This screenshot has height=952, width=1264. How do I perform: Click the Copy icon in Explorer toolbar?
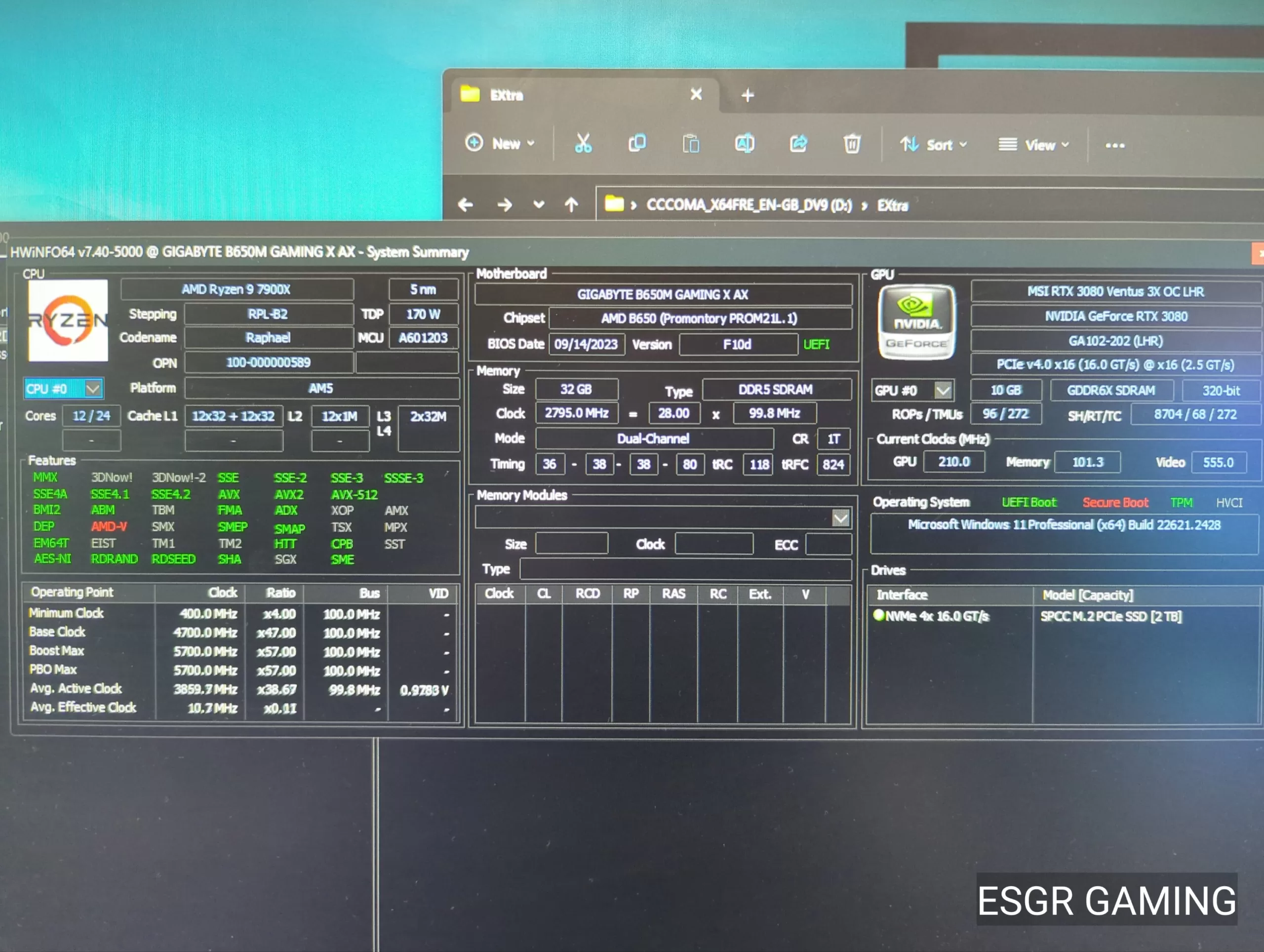pos(636,143)
